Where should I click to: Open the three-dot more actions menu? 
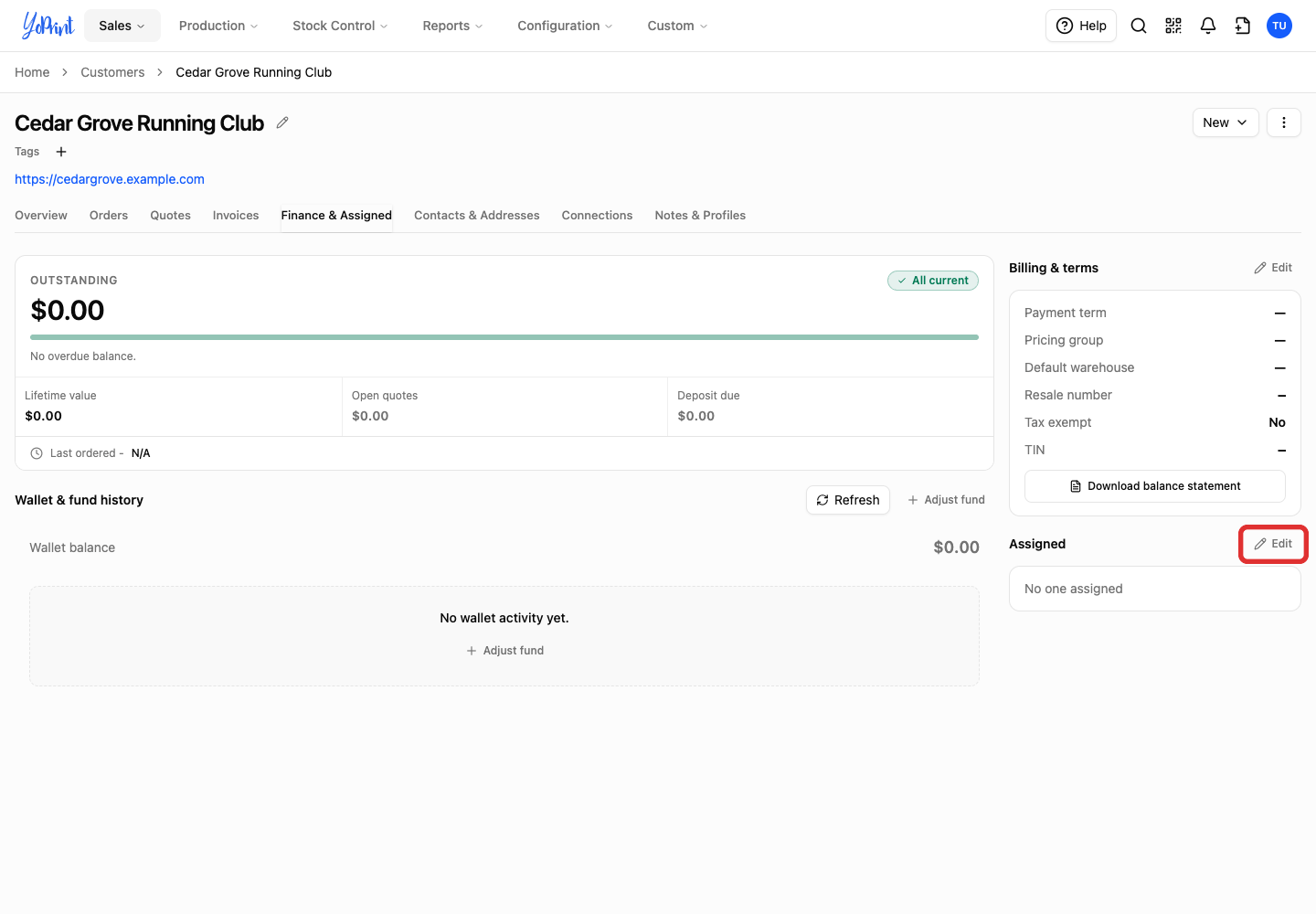1284,122
